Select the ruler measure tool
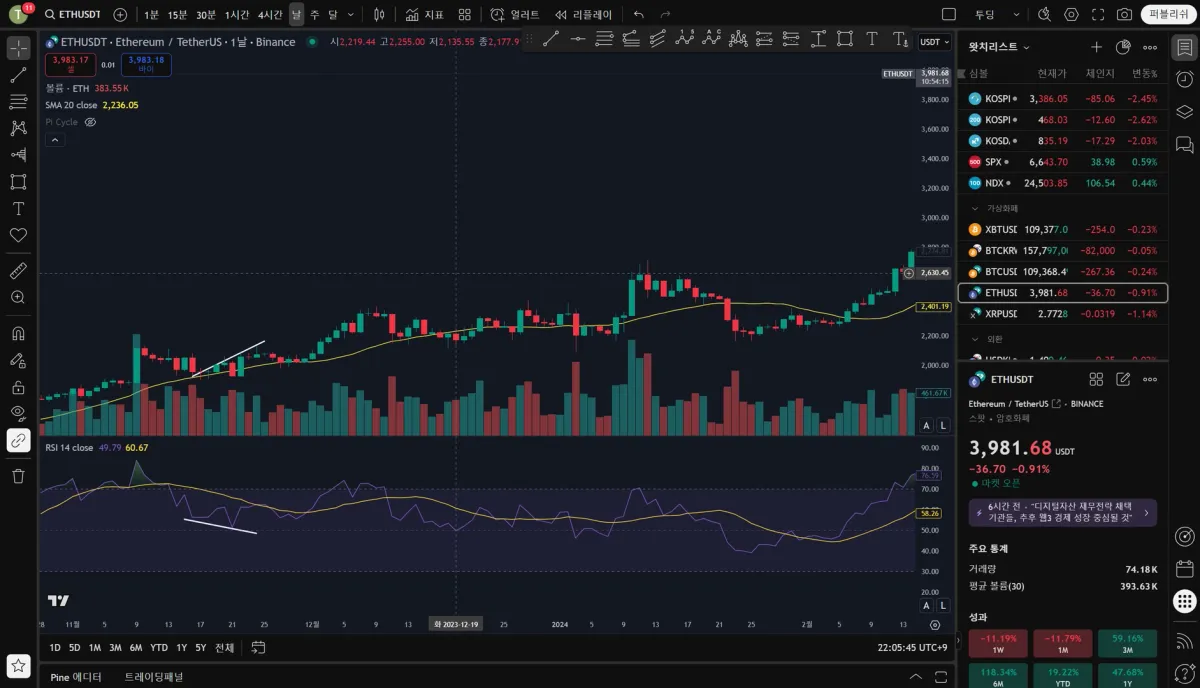The height and width of the screenshot is (688, 1200). 18,271
